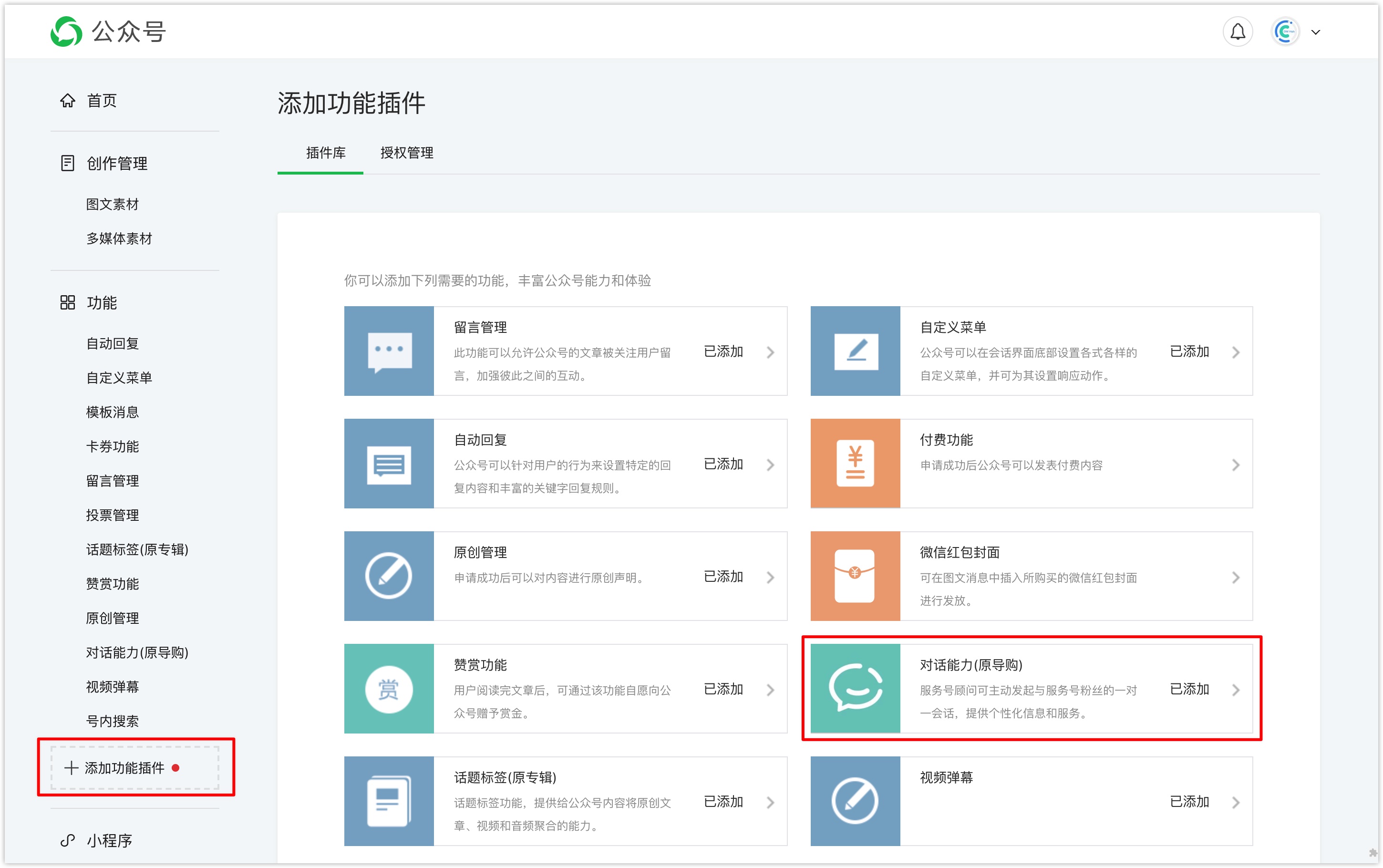Click the 视频弹幕 circled pen icon
The width and height of the screenshot is (1383, 868).
(855, 801)
